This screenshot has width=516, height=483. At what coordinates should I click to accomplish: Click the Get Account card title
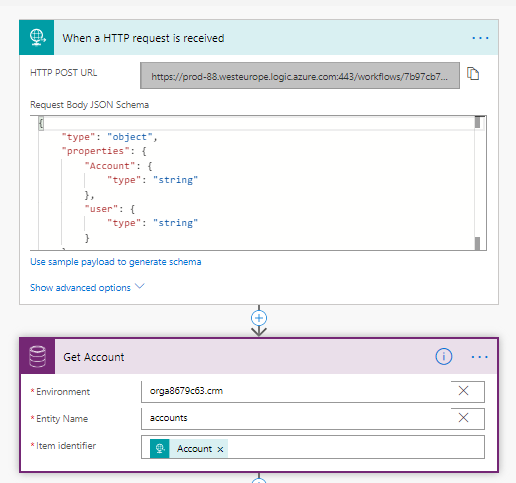click(x=94, y=357)
